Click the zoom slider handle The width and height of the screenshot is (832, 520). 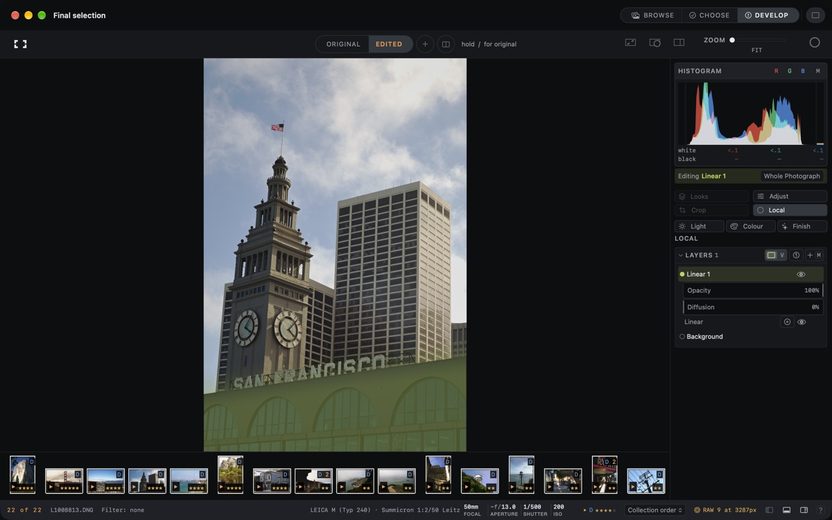(x=732, y=40)
